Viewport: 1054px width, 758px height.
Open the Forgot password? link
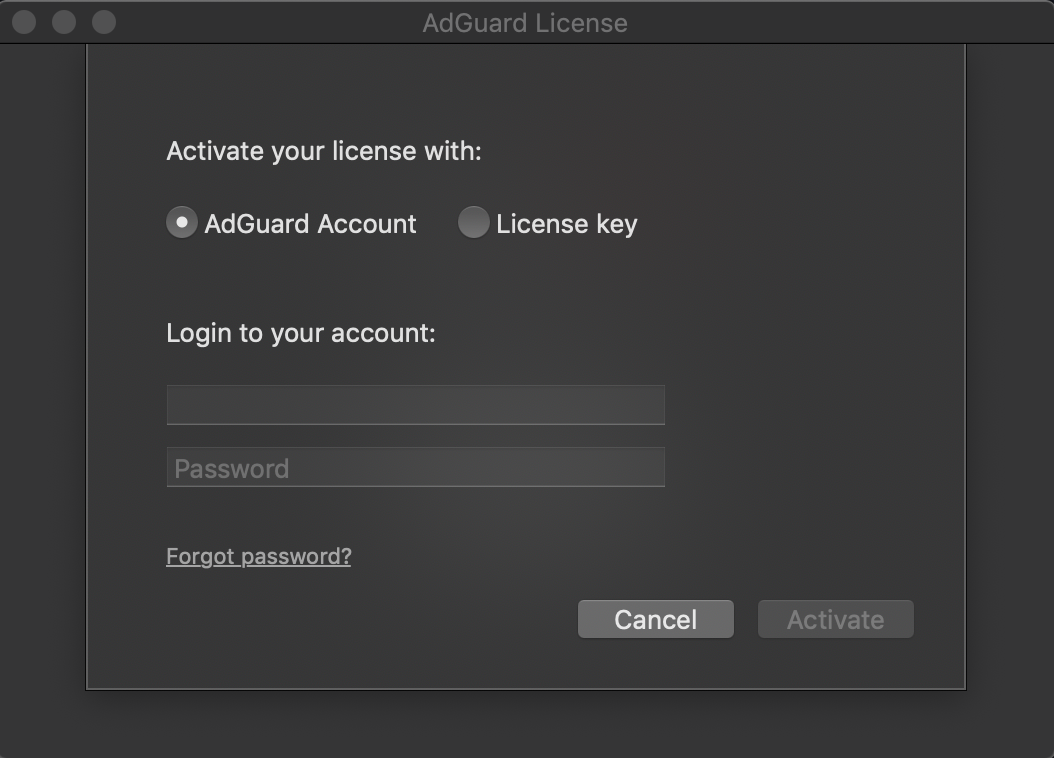258,556
